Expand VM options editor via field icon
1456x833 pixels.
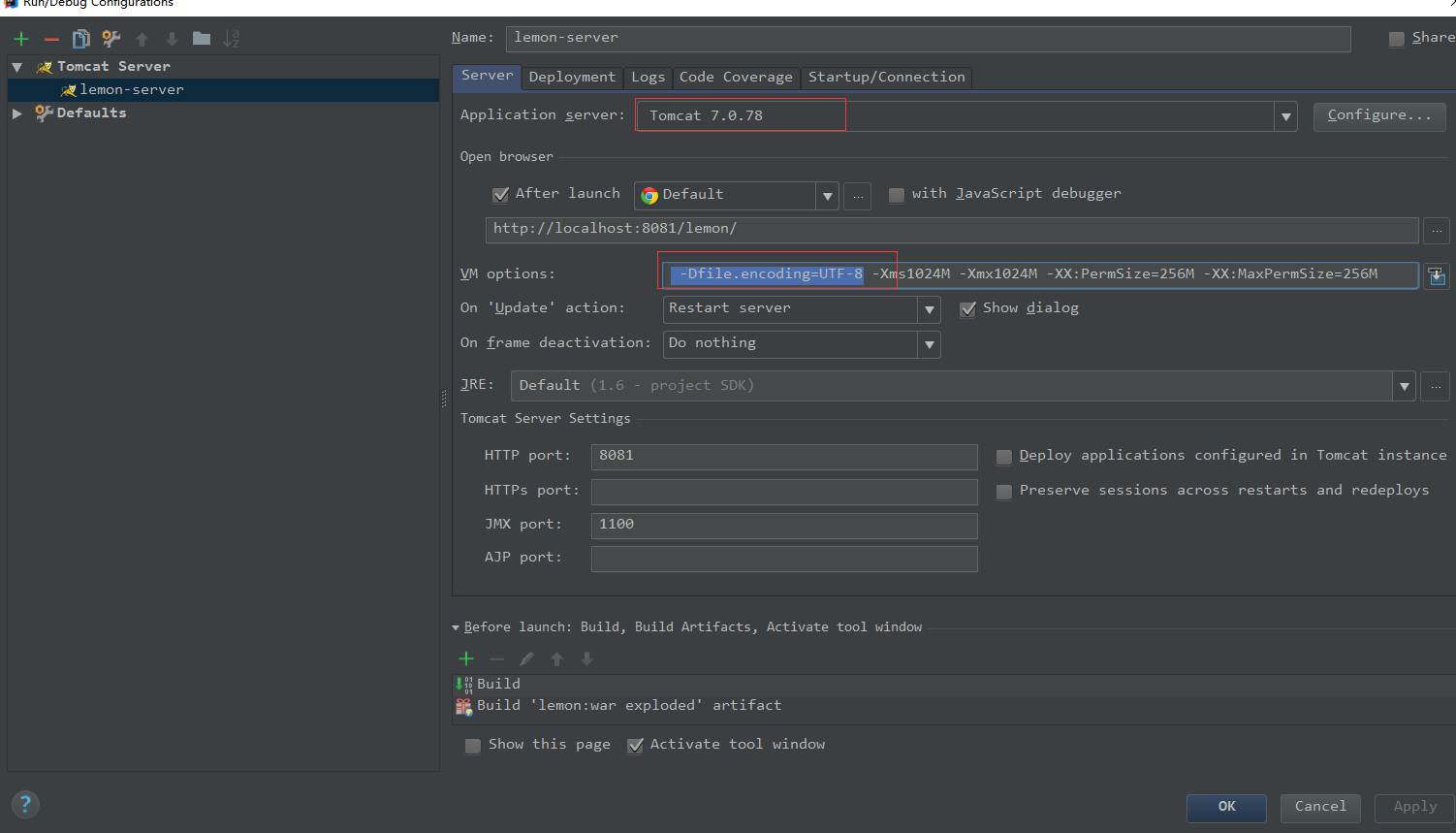pos(1436,275)
